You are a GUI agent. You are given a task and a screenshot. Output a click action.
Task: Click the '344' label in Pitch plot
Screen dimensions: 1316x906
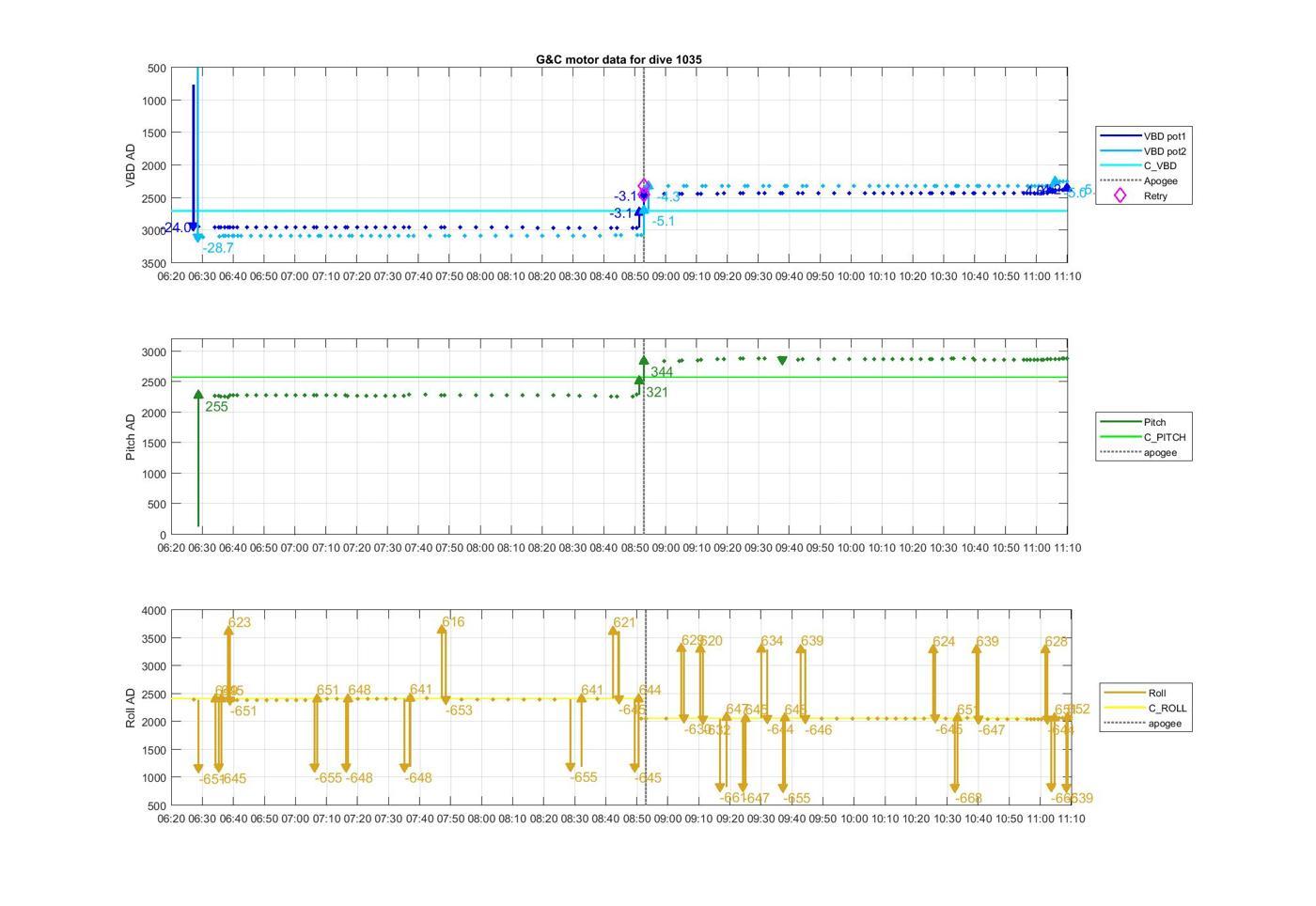pyautogui.click(x=662, y=372)
